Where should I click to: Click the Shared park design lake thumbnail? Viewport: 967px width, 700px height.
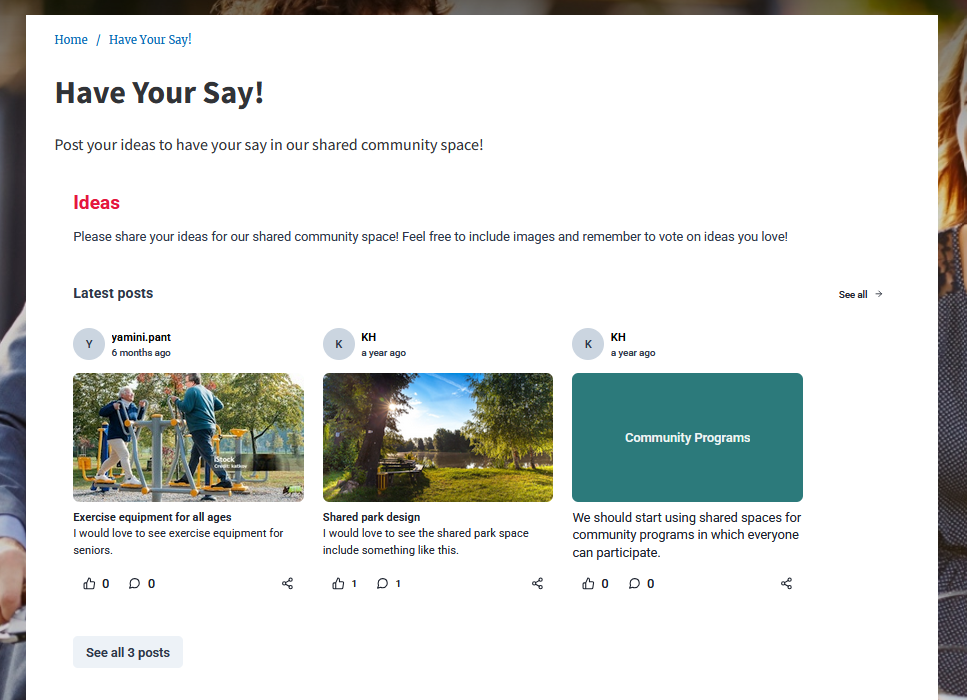pyautogui.click(x=437, y=437)
